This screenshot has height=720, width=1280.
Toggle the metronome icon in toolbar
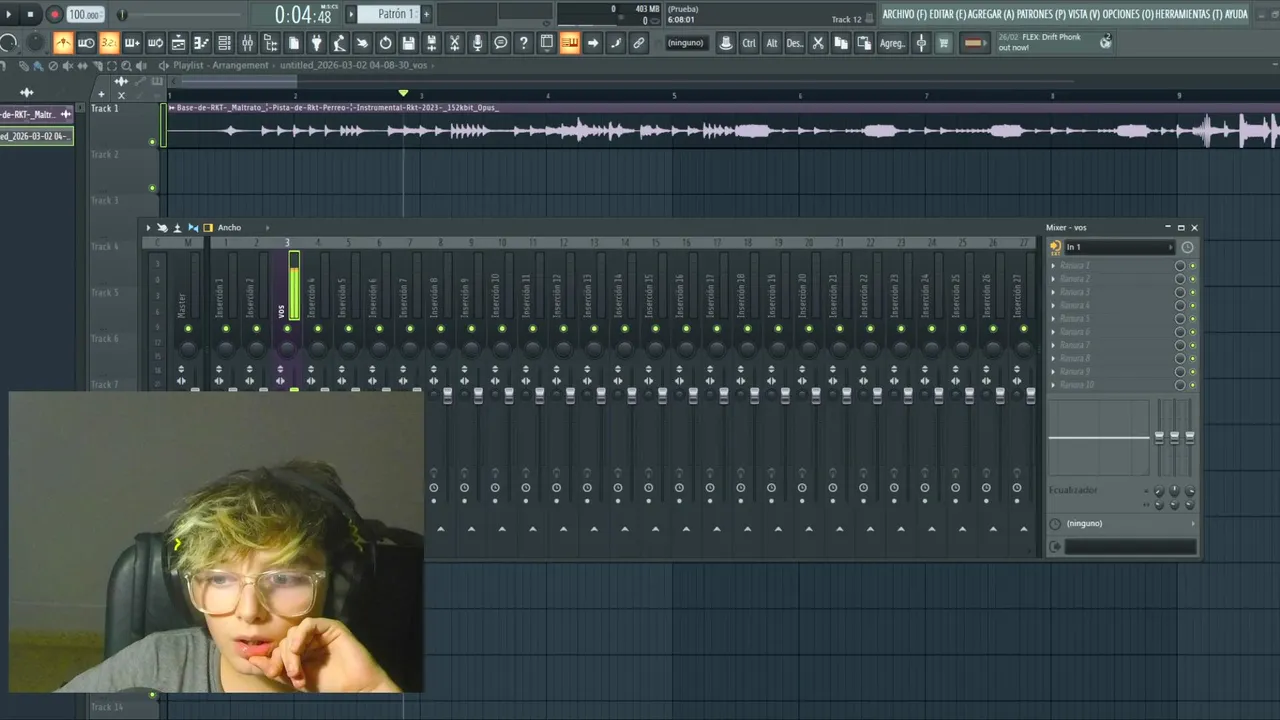63,43
